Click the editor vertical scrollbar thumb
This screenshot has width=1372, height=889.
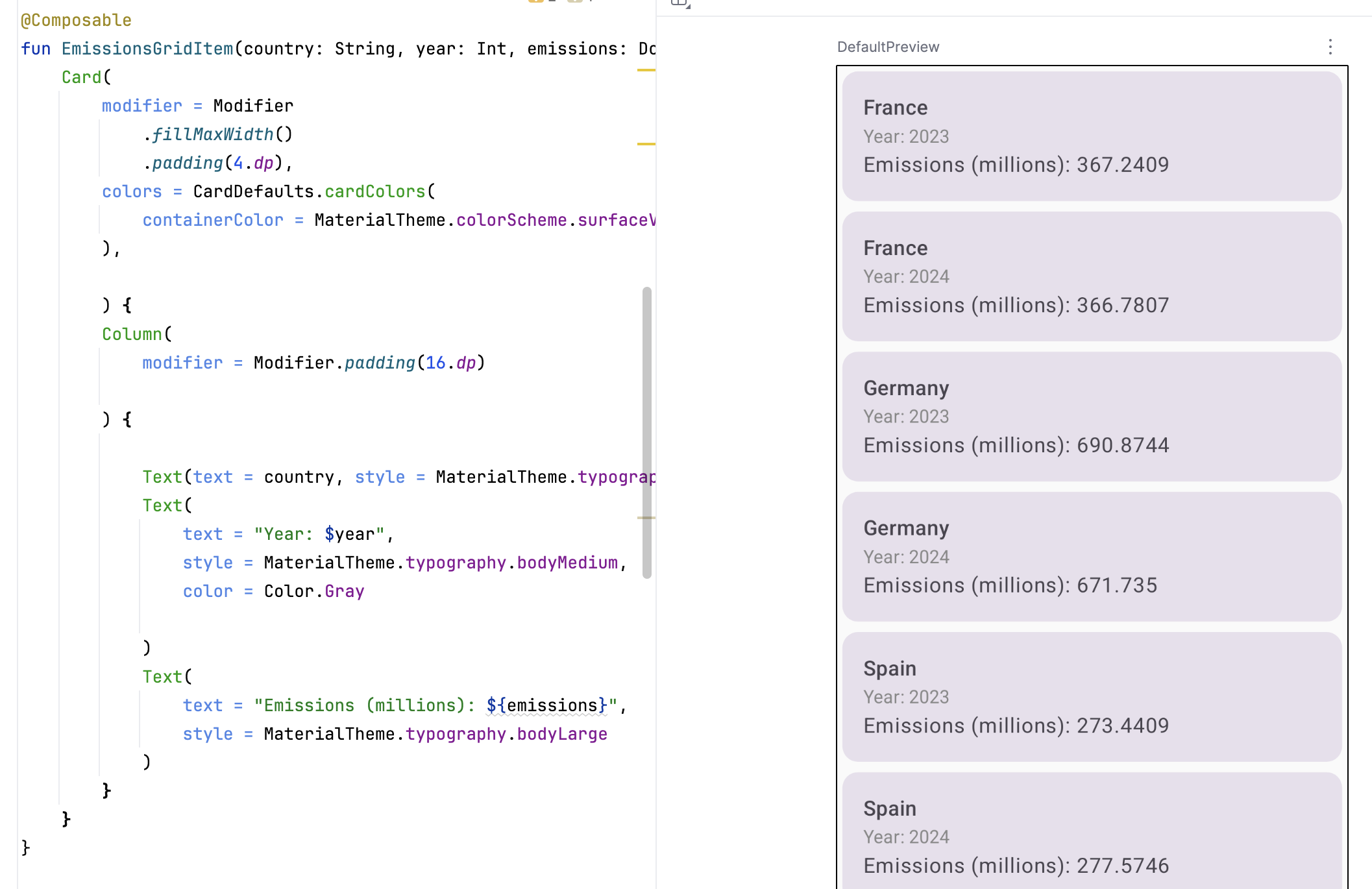click(646, 432)
